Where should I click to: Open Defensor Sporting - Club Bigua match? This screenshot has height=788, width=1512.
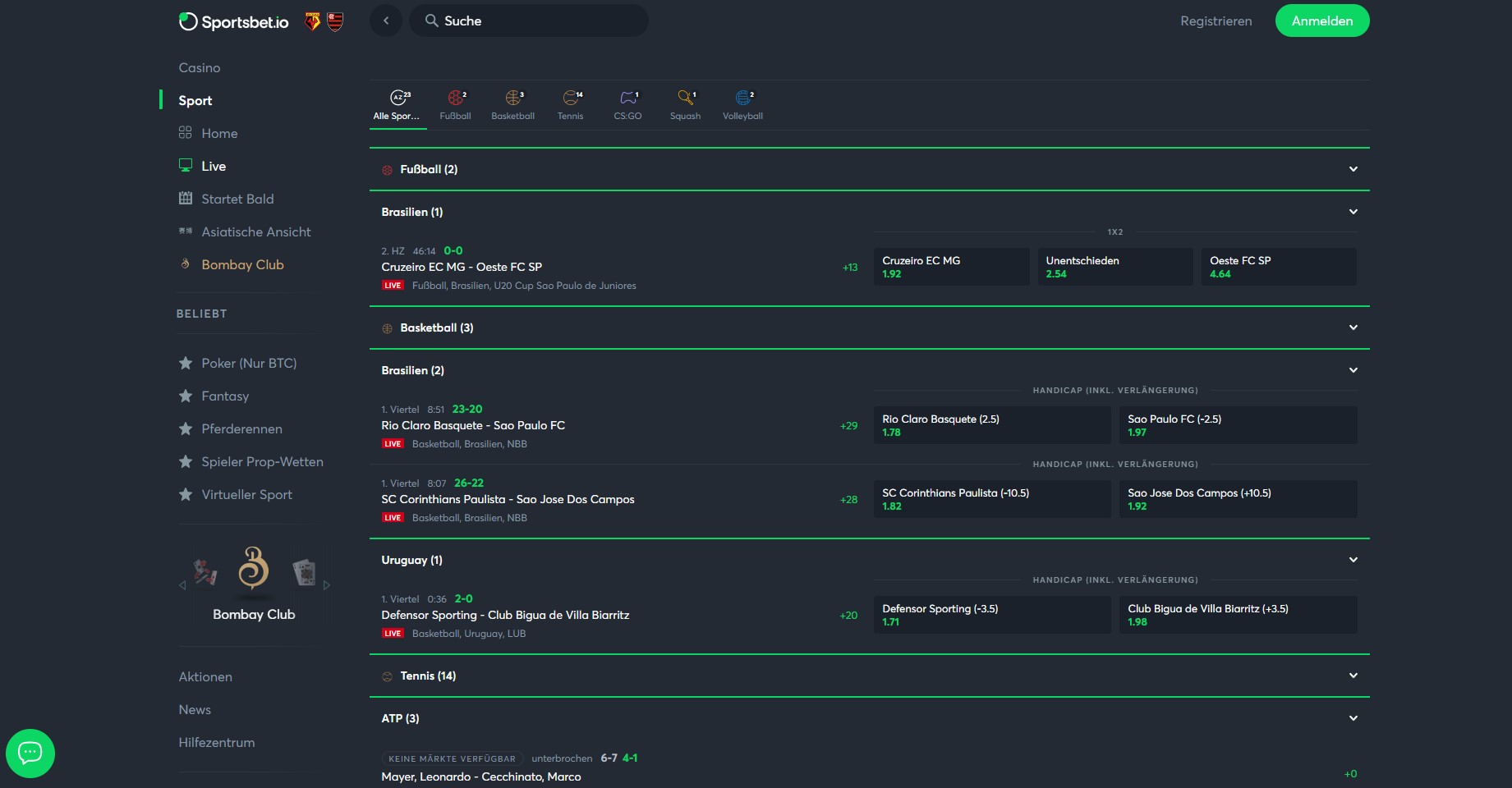point(505,615)
